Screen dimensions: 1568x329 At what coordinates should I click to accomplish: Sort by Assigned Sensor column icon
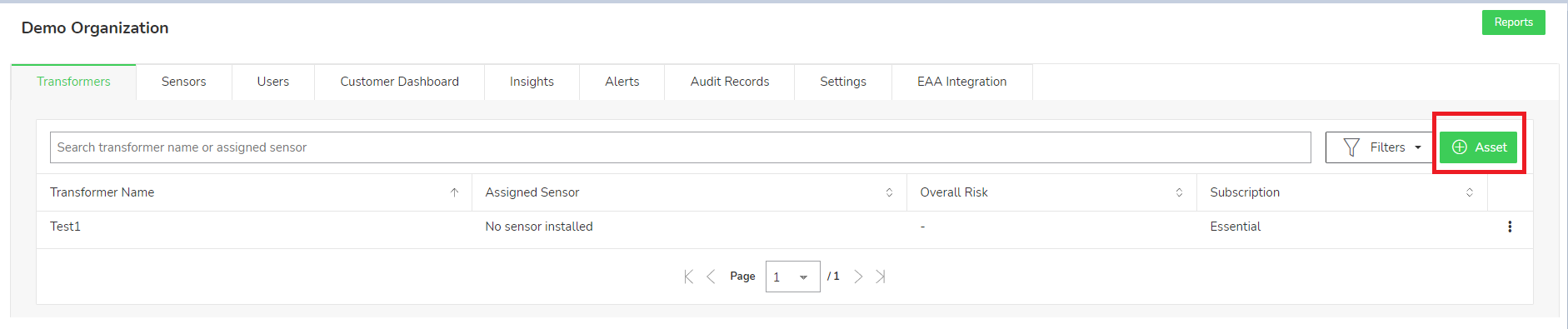(889, 192)
